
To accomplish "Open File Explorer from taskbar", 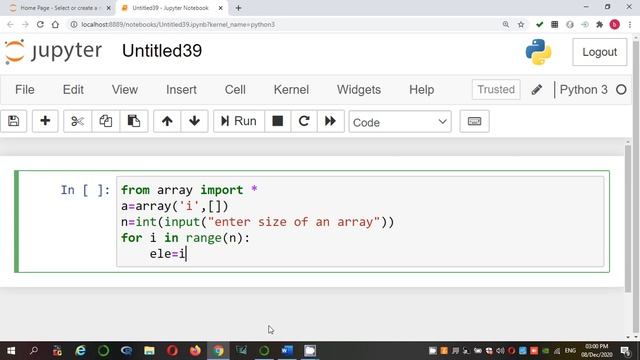I will pyautogui.click(x=149, y=351).
